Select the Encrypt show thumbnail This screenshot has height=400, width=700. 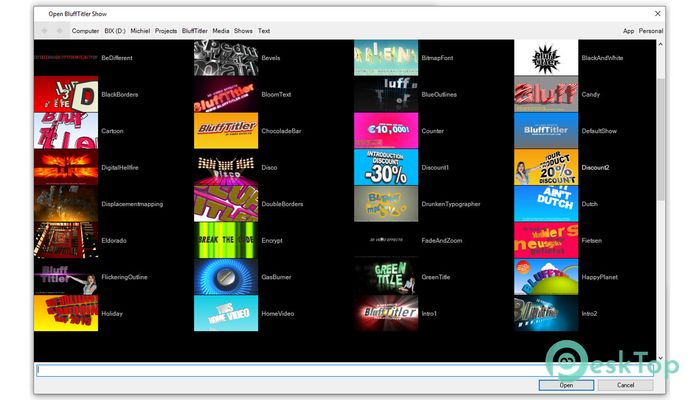(x=226, y=240)
